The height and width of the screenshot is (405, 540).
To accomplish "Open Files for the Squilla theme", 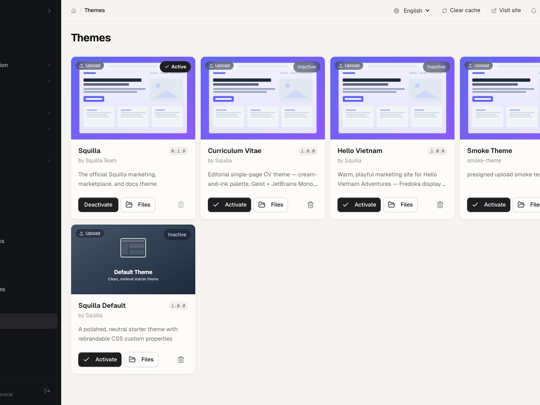I will (x=138, y=205).
